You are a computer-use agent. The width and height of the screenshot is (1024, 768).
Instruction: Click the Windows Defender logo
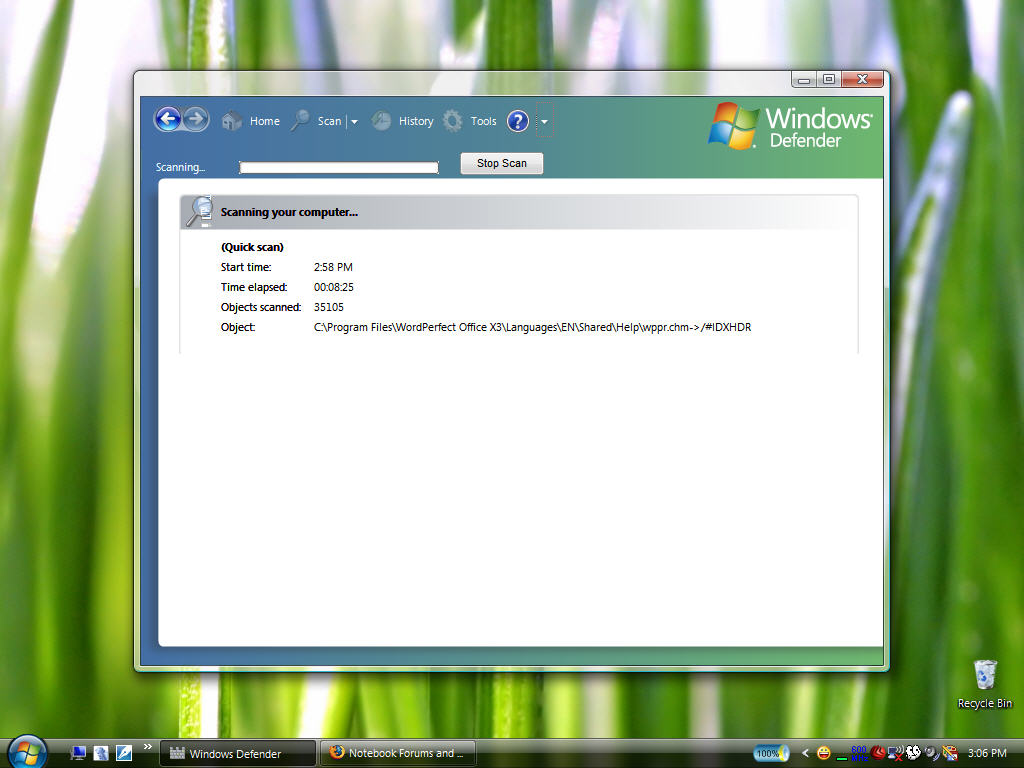[x=790, y=126]
